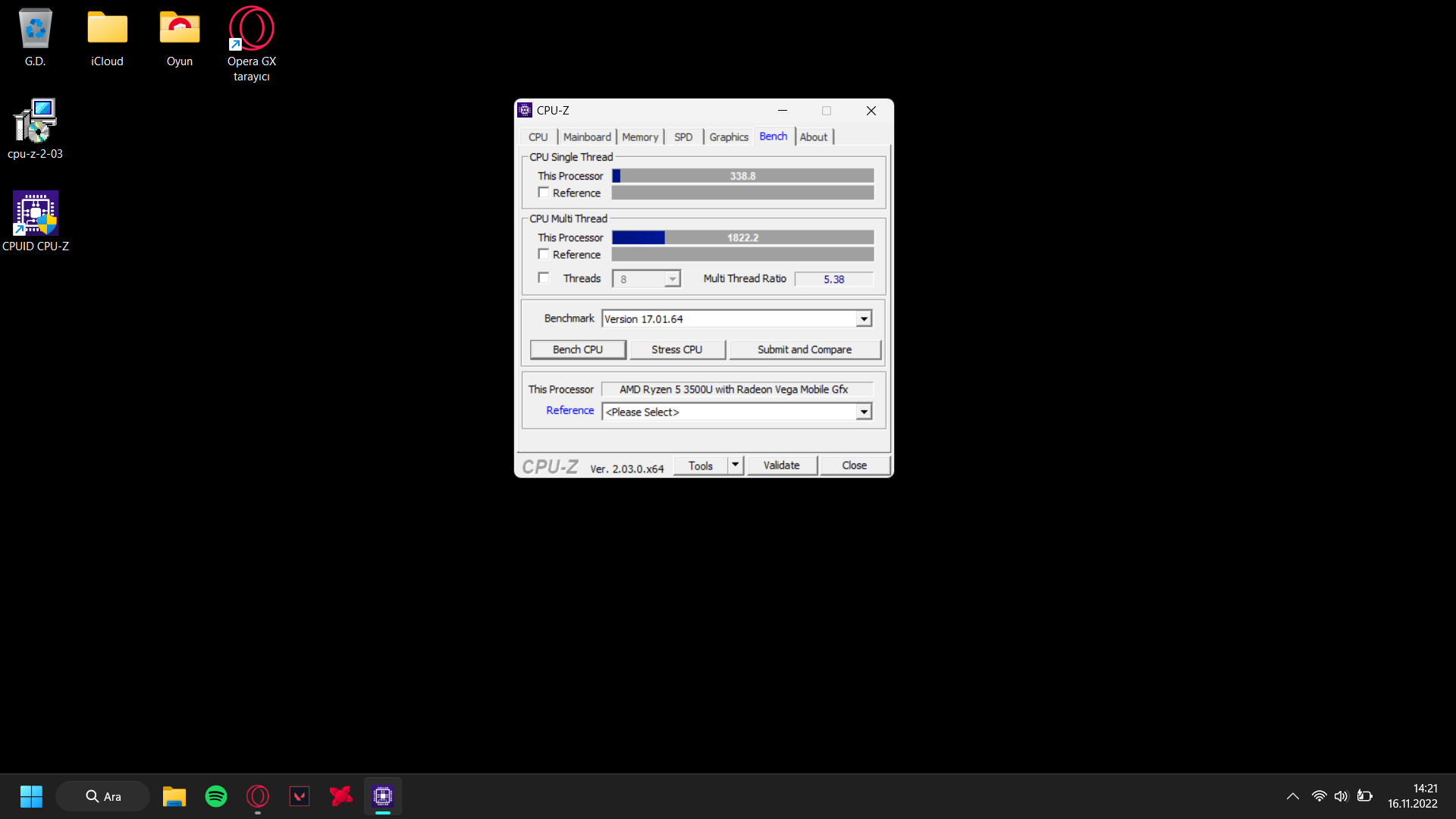Expand the Benchmark version dropdown
The width and height of the screenshot is (1456, 819).
click(x=864, y=319)
